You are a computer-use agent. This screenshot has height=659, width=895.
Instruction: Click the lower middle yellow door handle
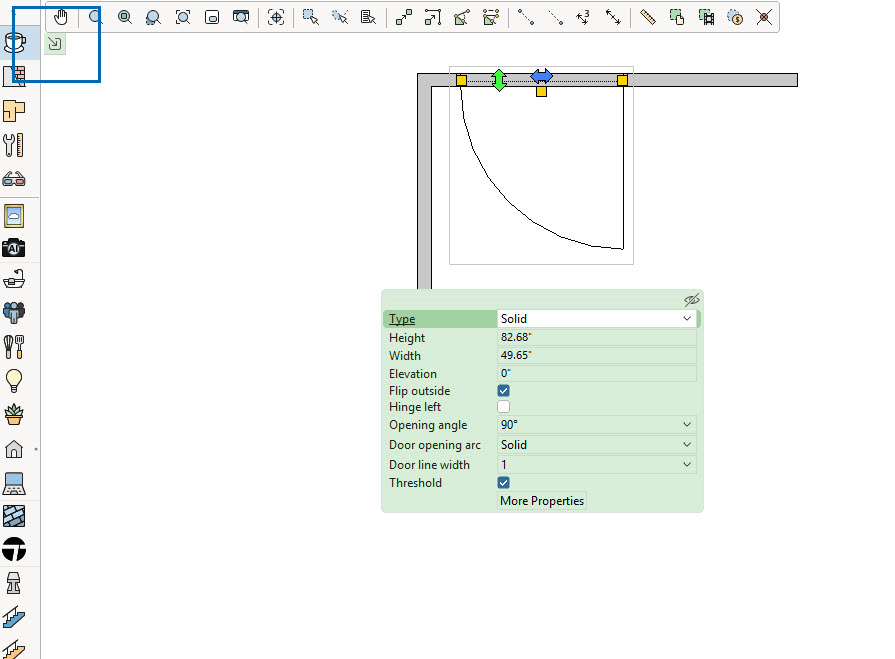point(542,91)
